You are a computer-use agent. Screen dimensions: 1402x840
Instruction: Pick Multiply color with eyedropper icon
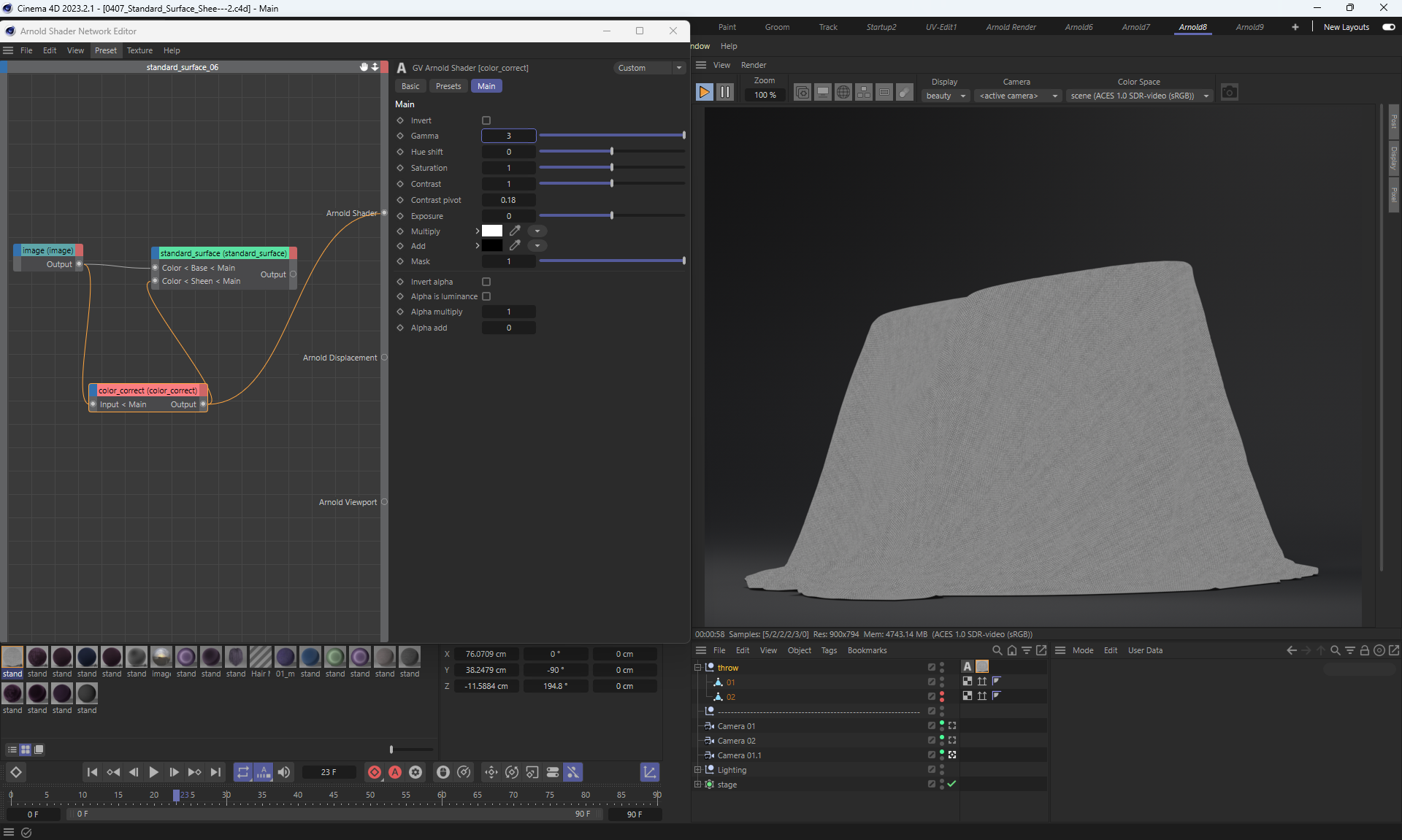515,231
